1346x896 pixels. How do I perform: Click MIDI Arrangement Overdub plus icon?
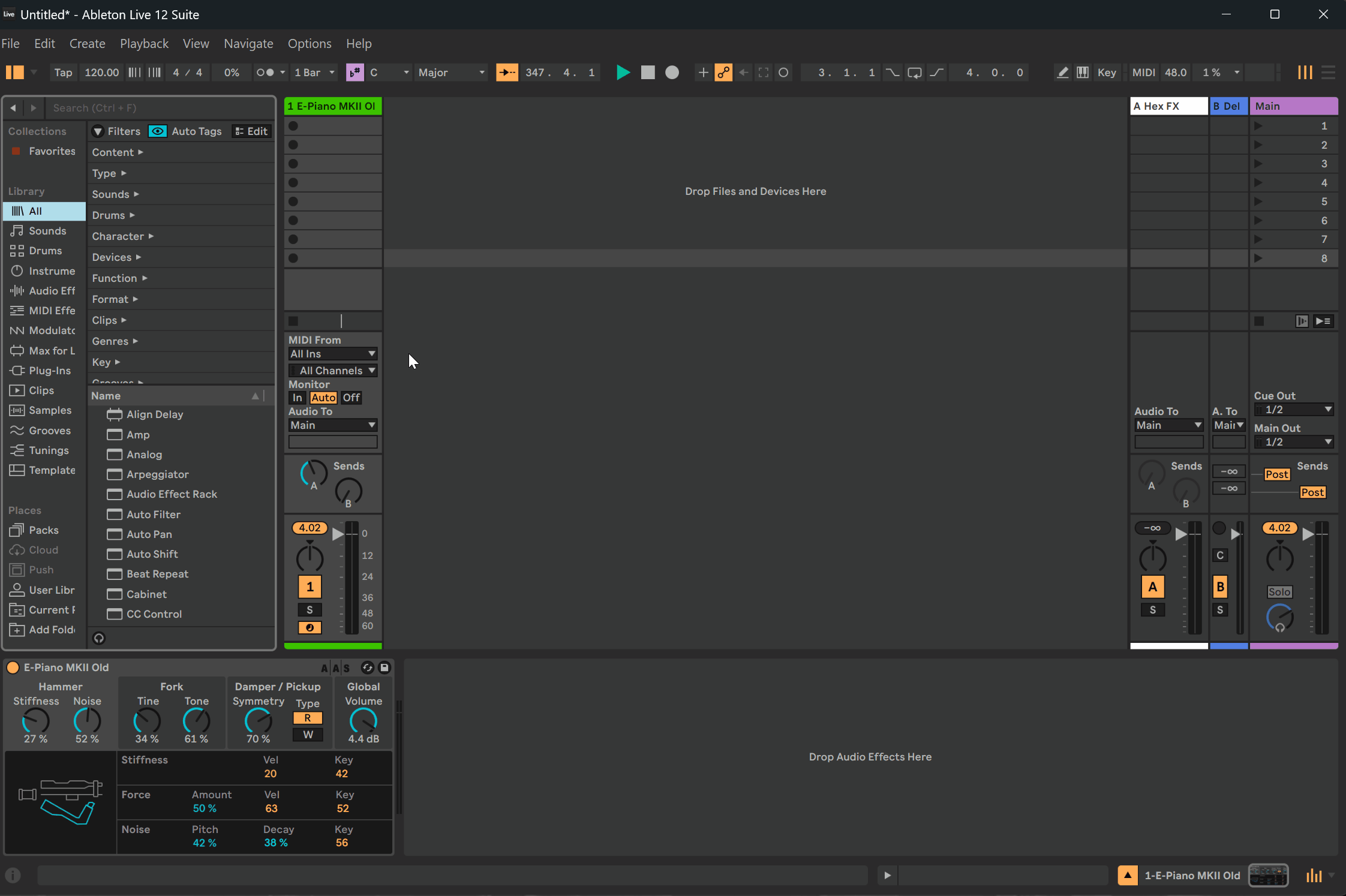(703, 73)
